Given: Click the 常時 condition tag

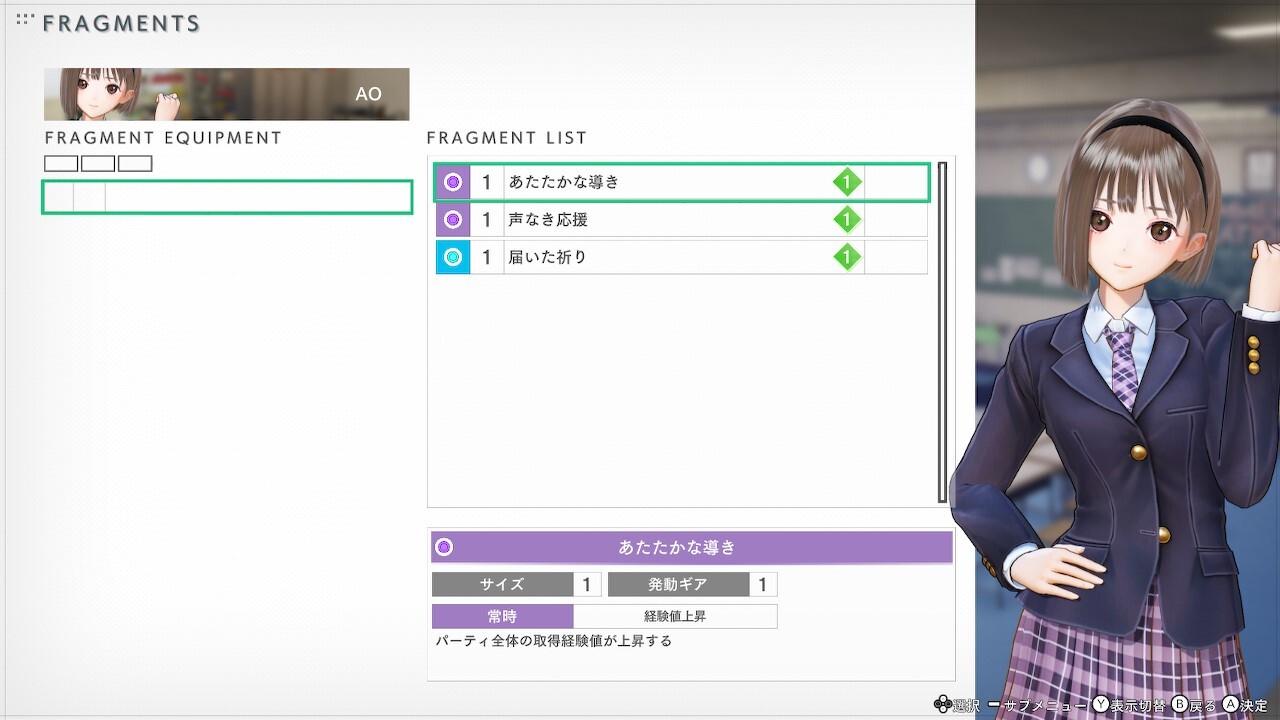Looking at the screenshot, I should [502, 616].
